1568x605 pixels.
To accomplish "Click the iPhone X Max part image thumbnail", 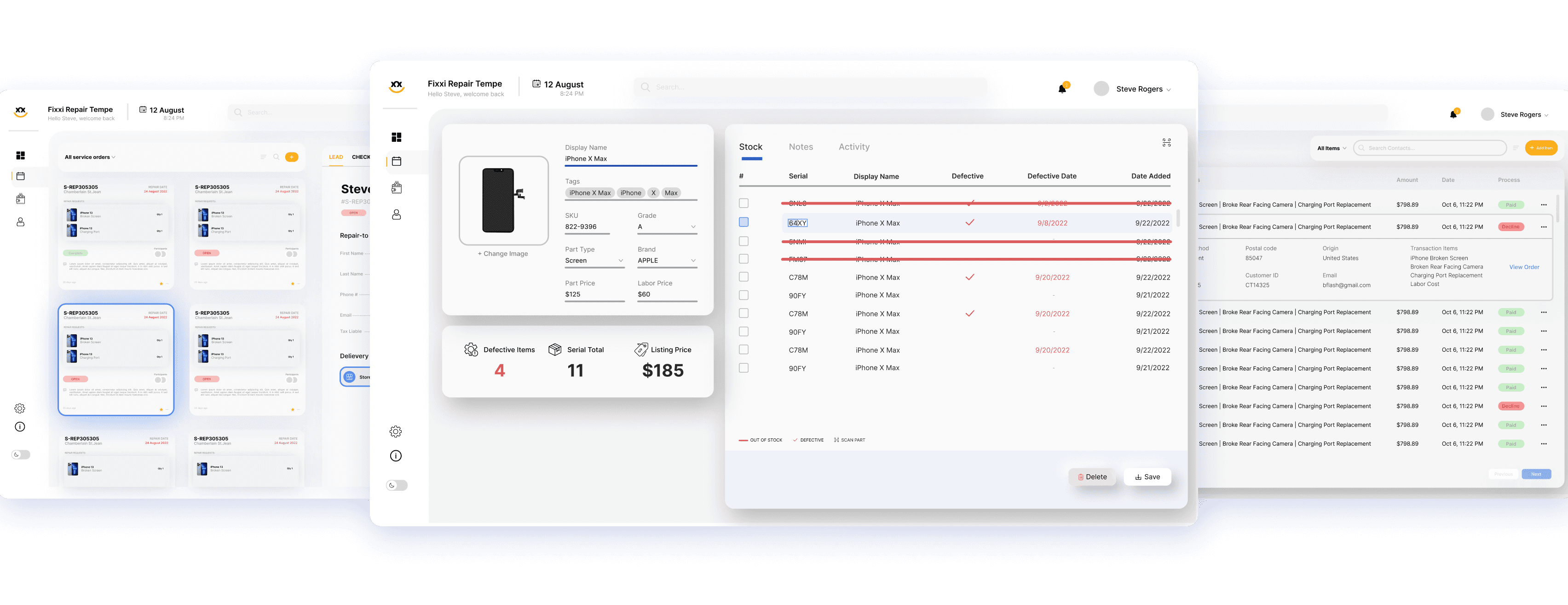I will click(x=503, y=200).
